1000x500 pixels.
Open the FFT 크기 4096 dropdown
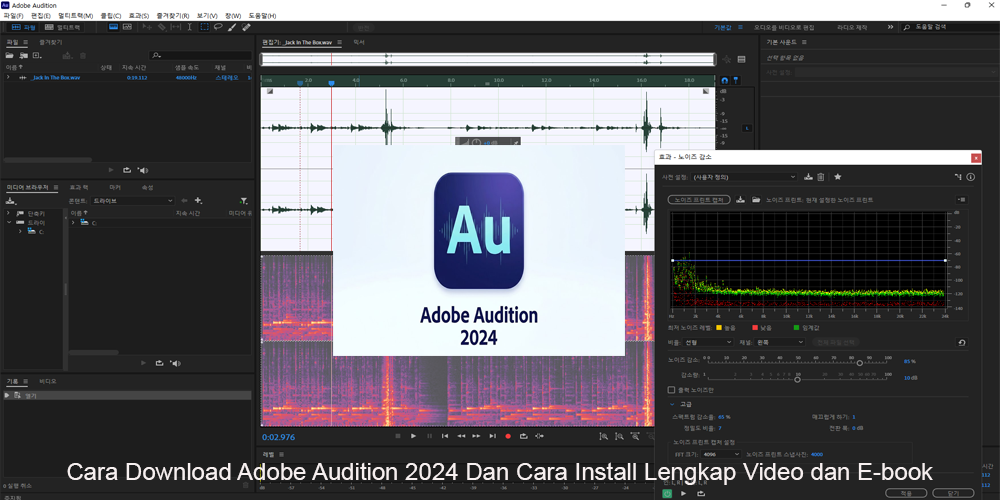pyautogui.click(x=721, y=454)
